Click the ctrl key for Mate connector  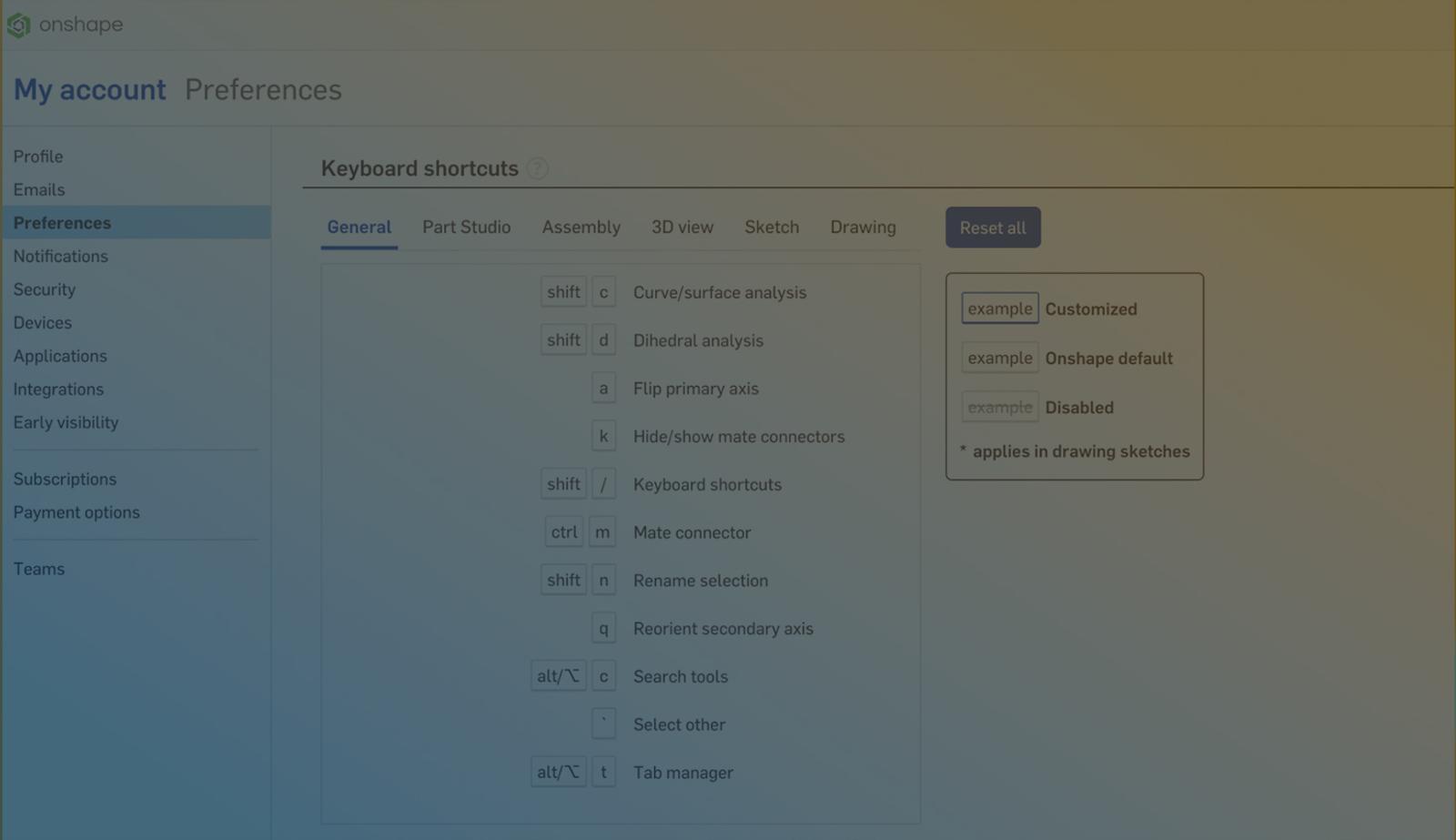click(563, 532)
